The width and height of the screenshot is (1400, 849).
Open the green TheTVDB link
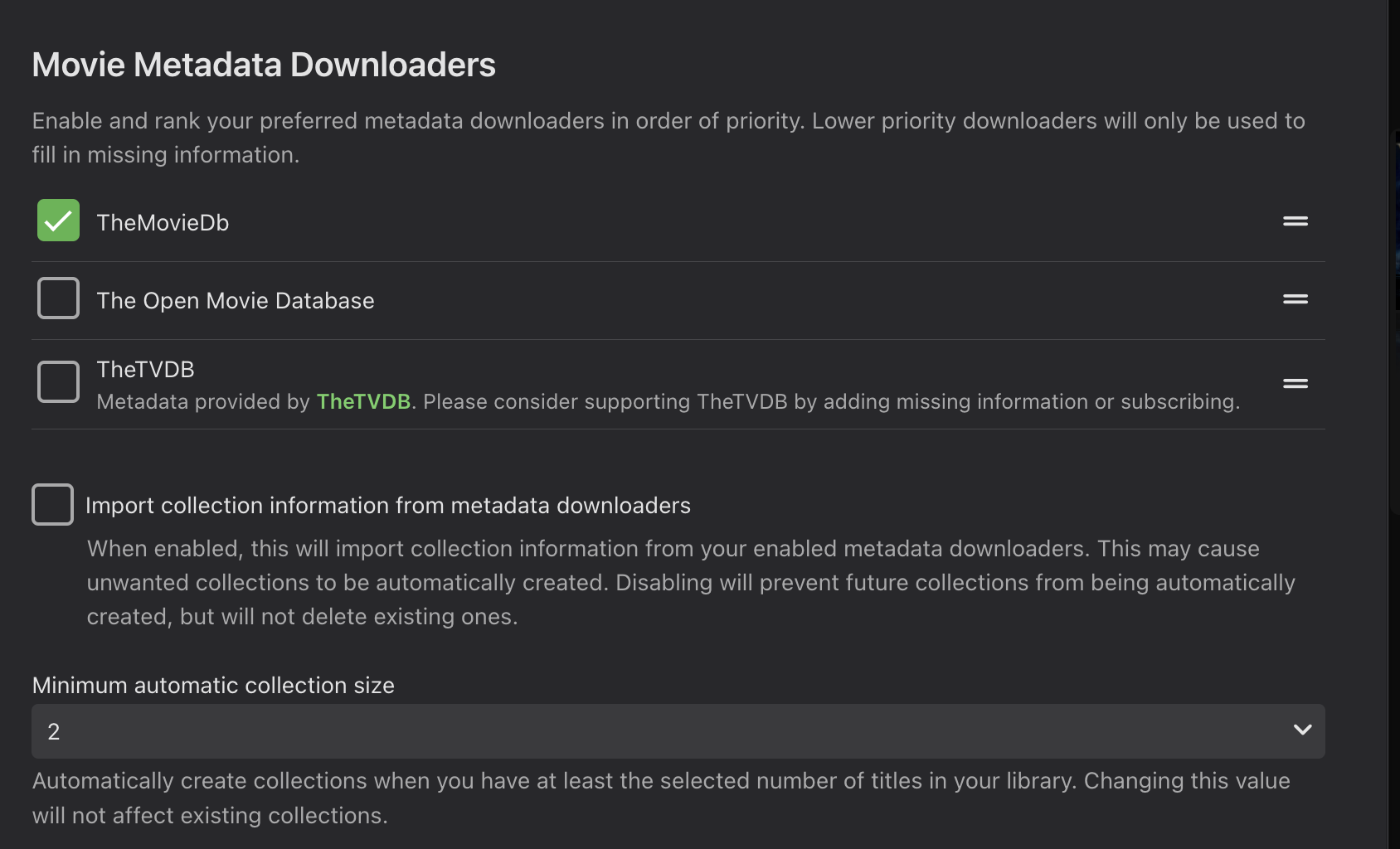[x=363, y=402]
